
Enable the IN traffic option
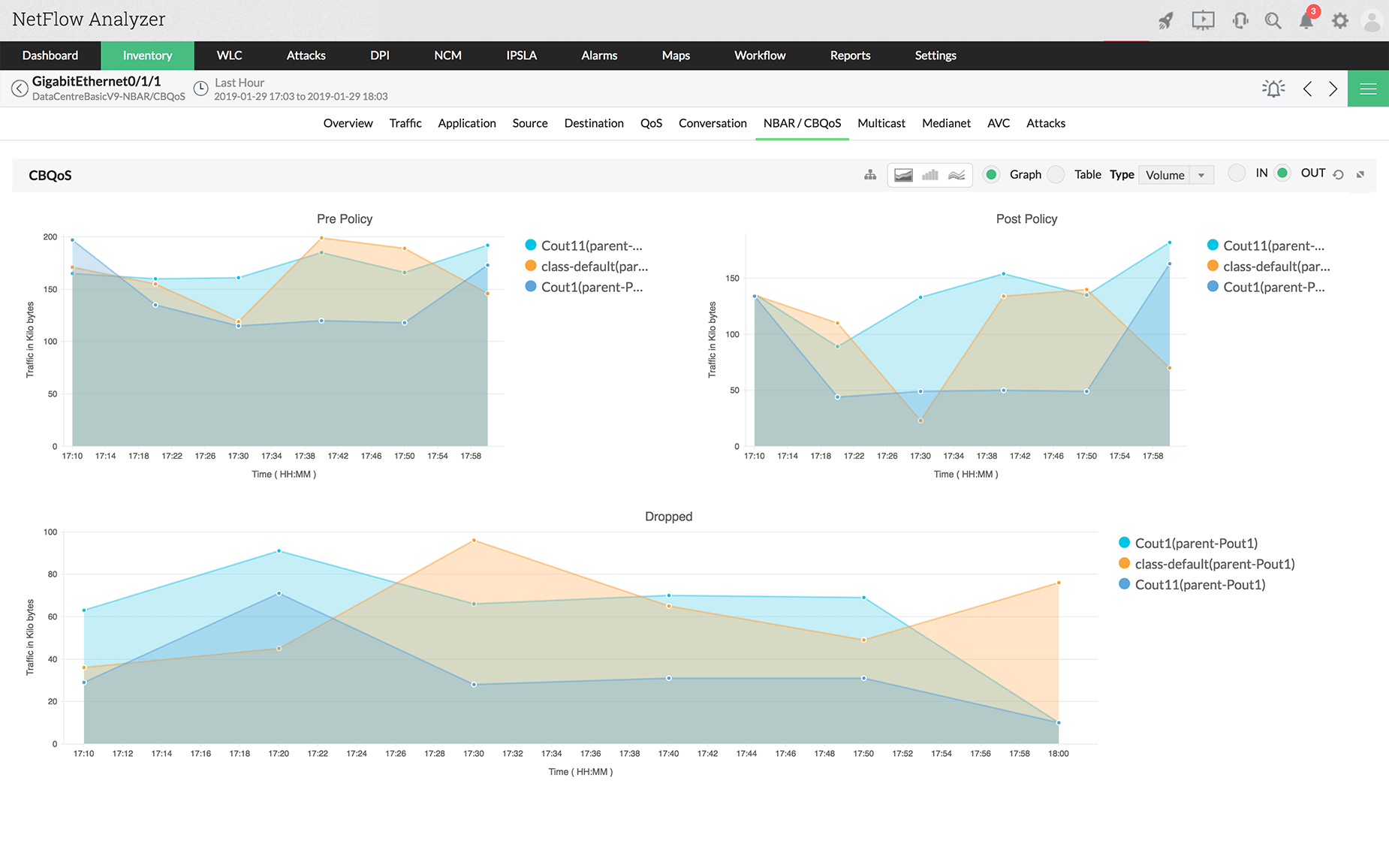point(1237,173)
